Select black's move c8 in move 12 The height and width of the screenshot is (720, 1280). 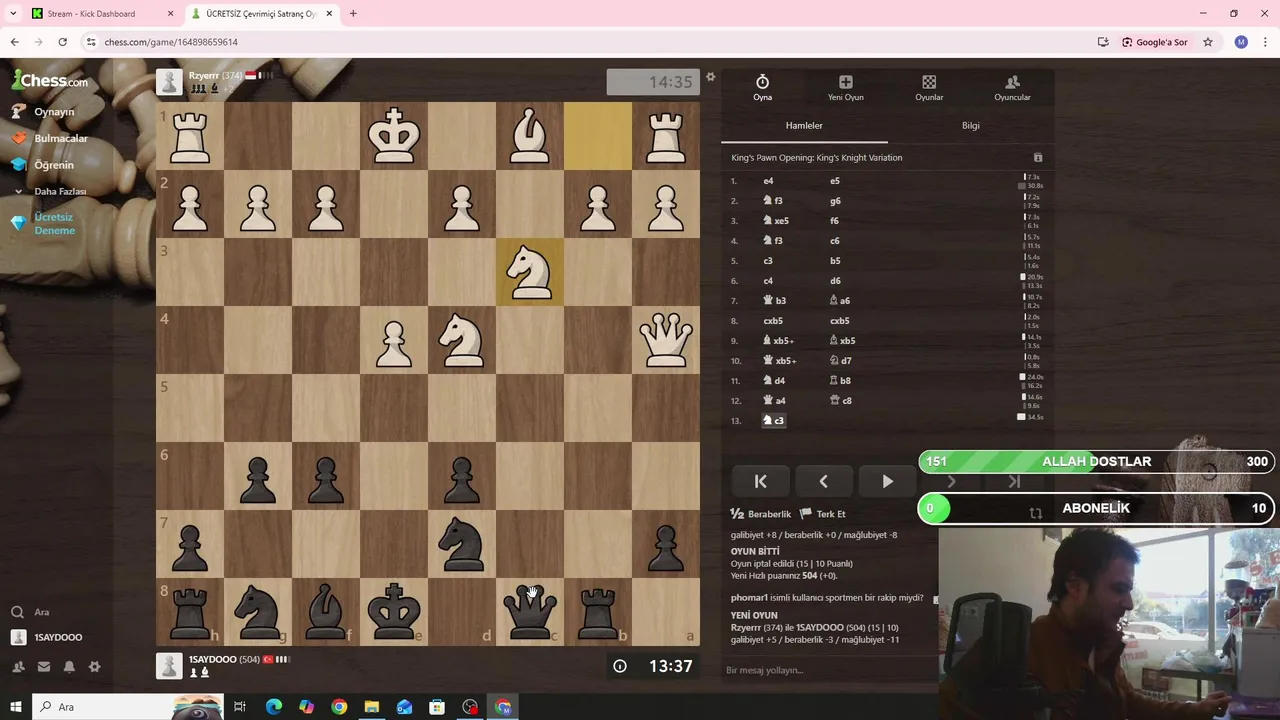click(x=840, y=401)
